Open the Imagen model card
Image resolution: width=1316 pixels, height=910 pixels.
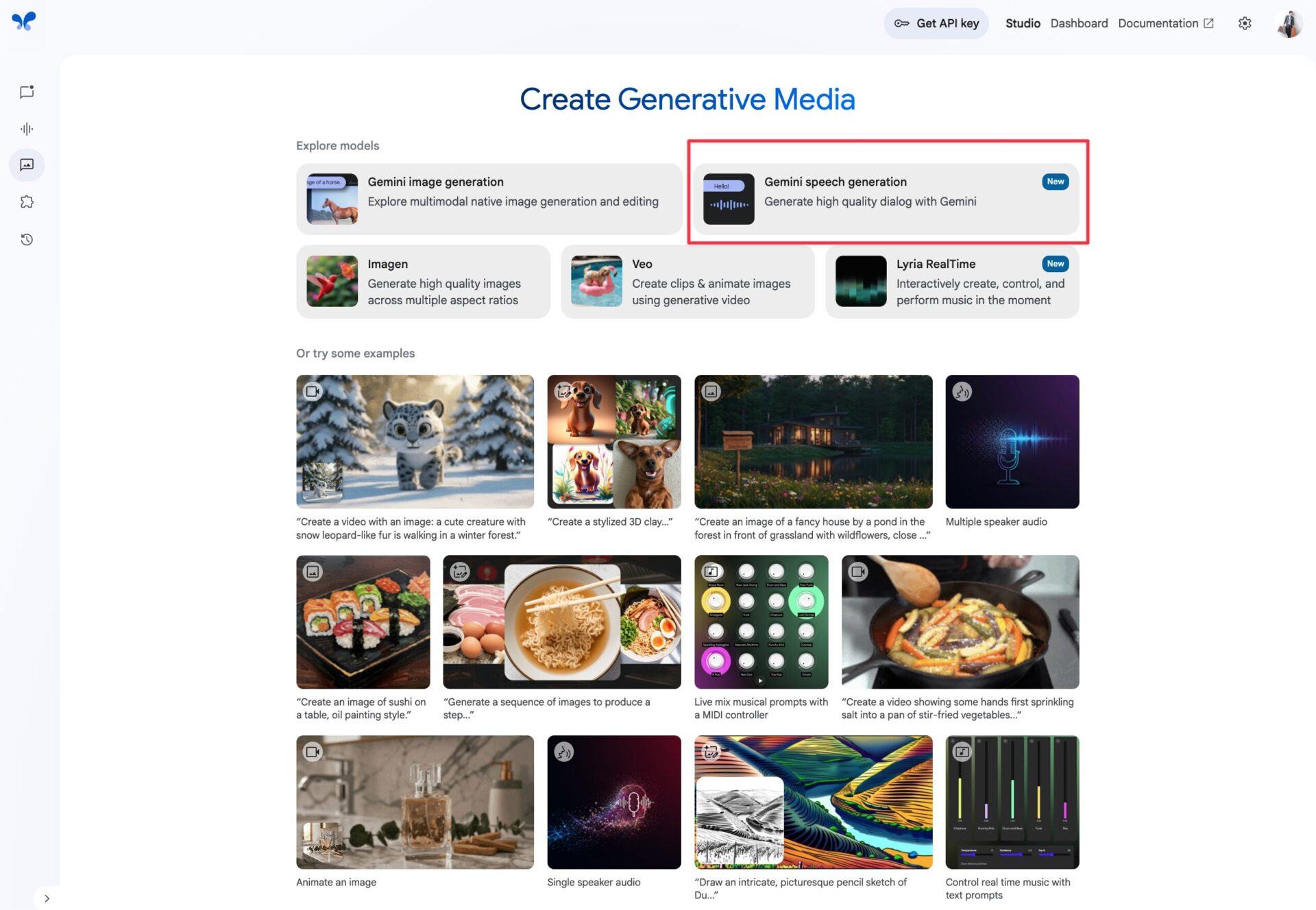tap(423, 281)
